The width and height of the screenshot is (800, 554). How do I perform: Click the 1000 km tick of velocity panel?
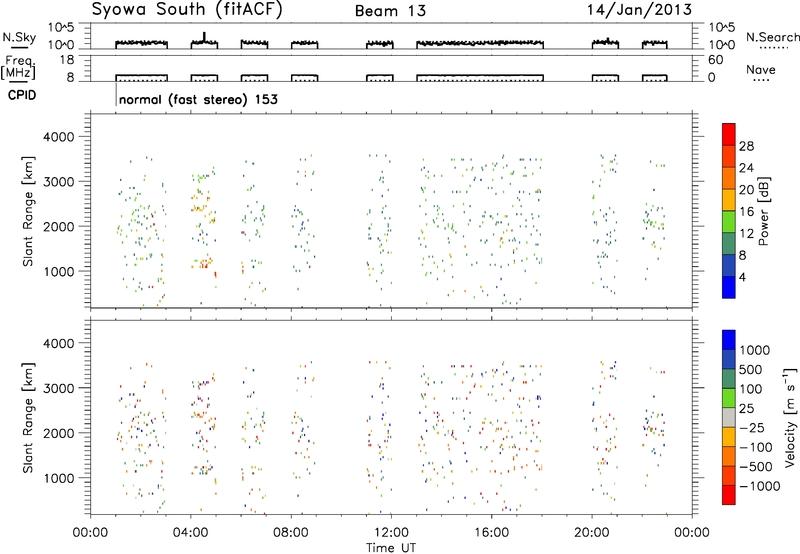pyautogui.click(x=58, y=478)
